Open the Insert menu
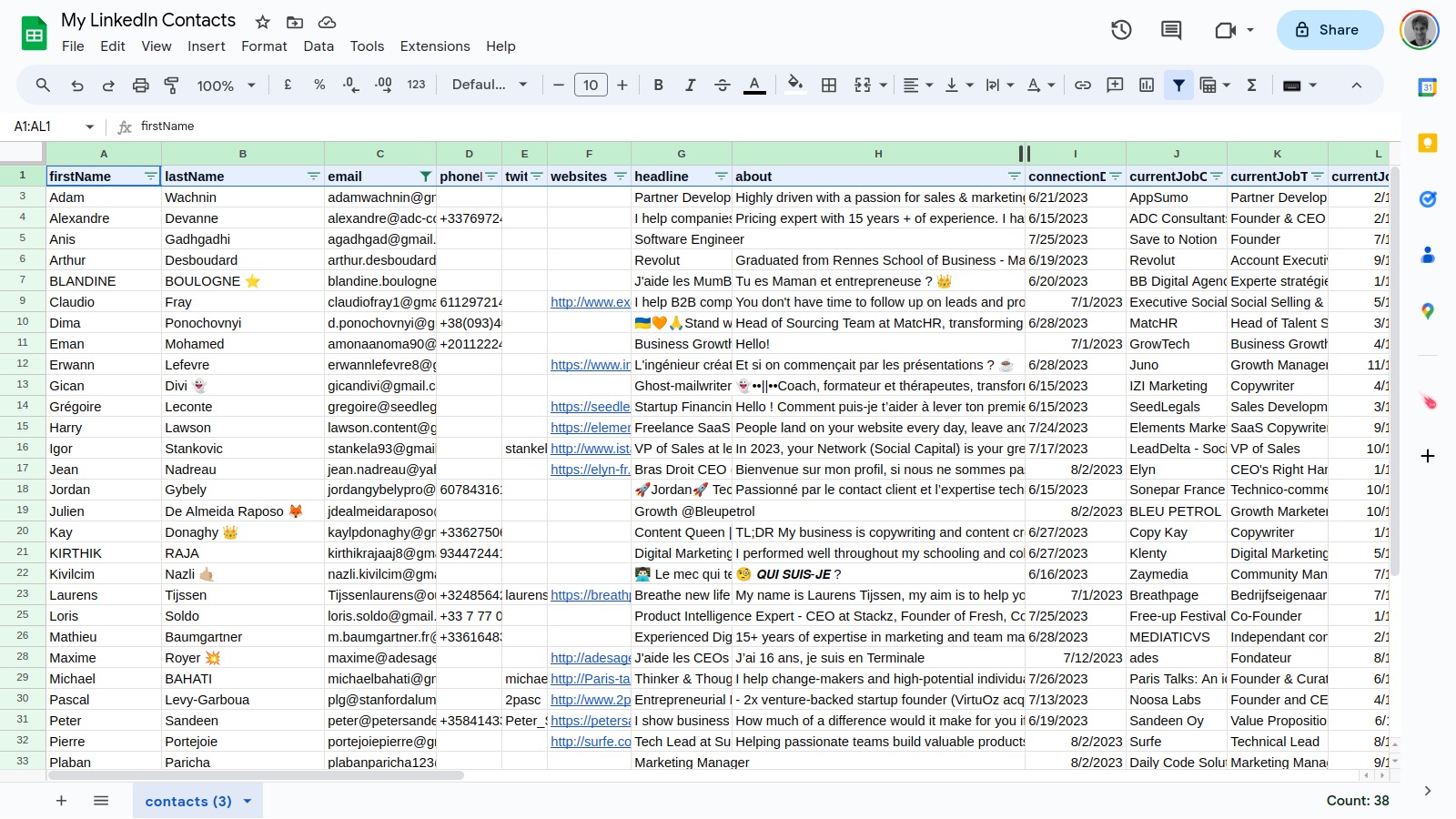Viewport: 1456px width, 819px height. click(x=207, y=46)
